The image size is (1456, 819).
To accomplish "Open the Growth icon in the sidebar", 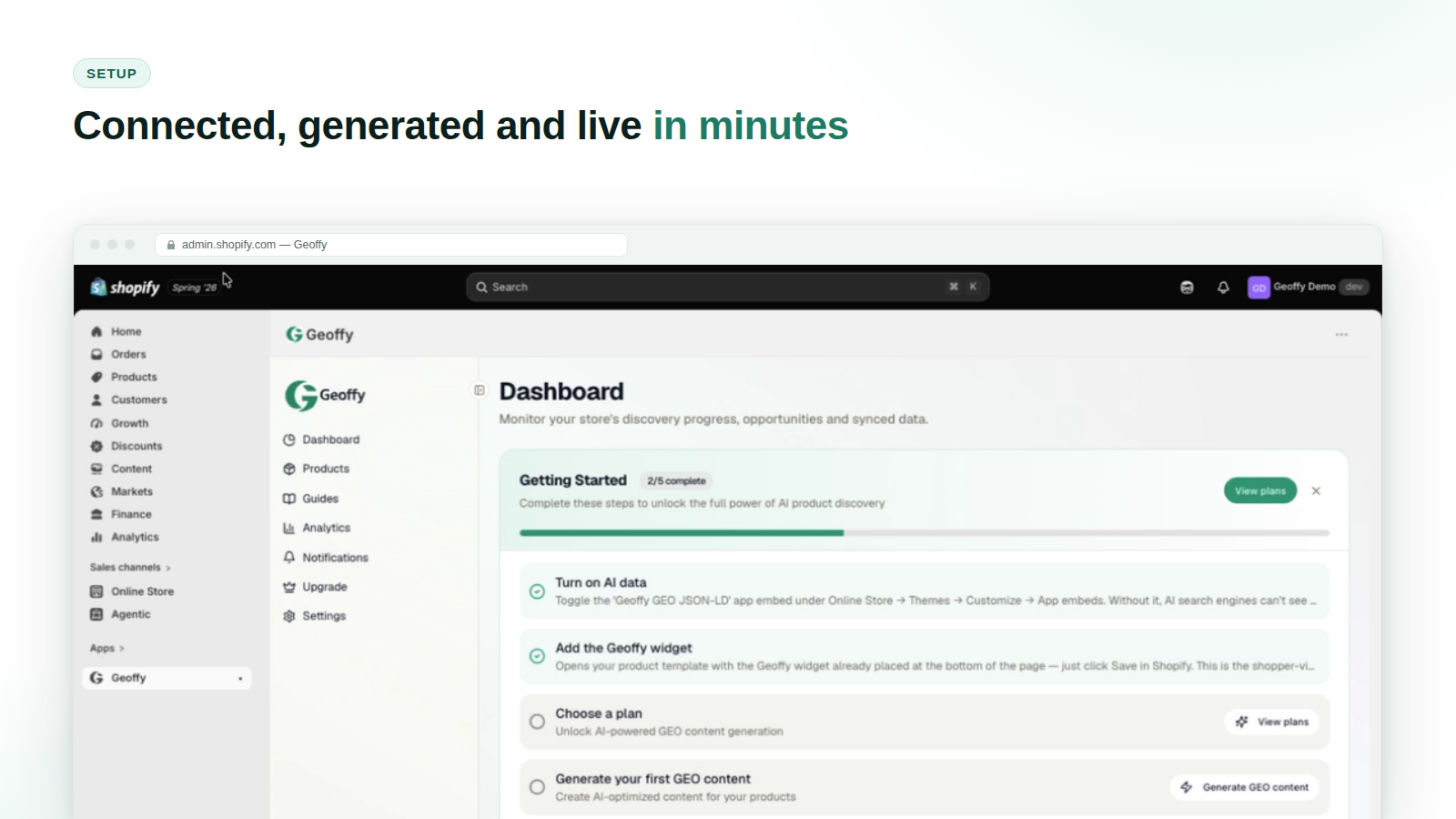I will (96, 423).
